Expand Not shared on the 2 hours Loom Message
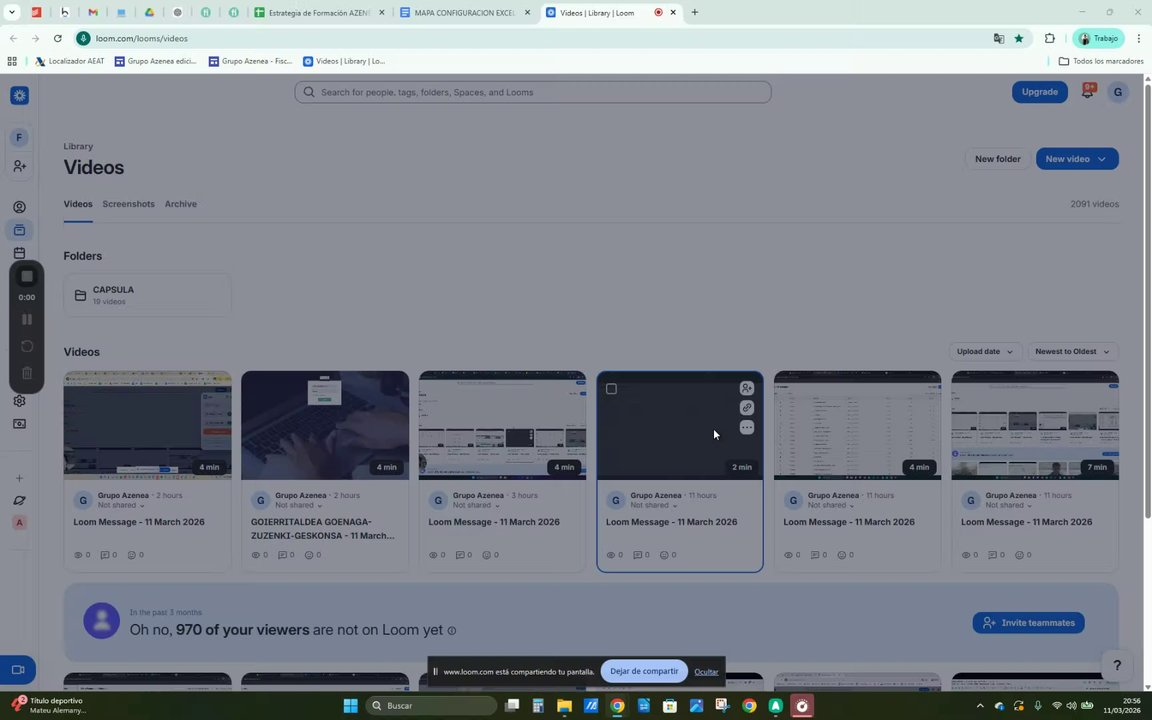This screenshot has width=1152, height=720. point(121,505)
